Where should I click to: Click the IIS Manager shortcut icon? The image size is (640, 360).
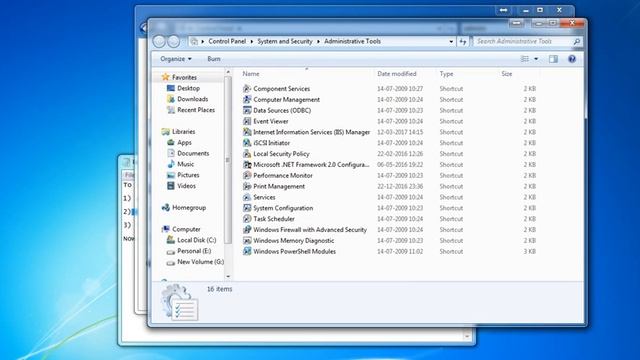click(x=247, y=132)
